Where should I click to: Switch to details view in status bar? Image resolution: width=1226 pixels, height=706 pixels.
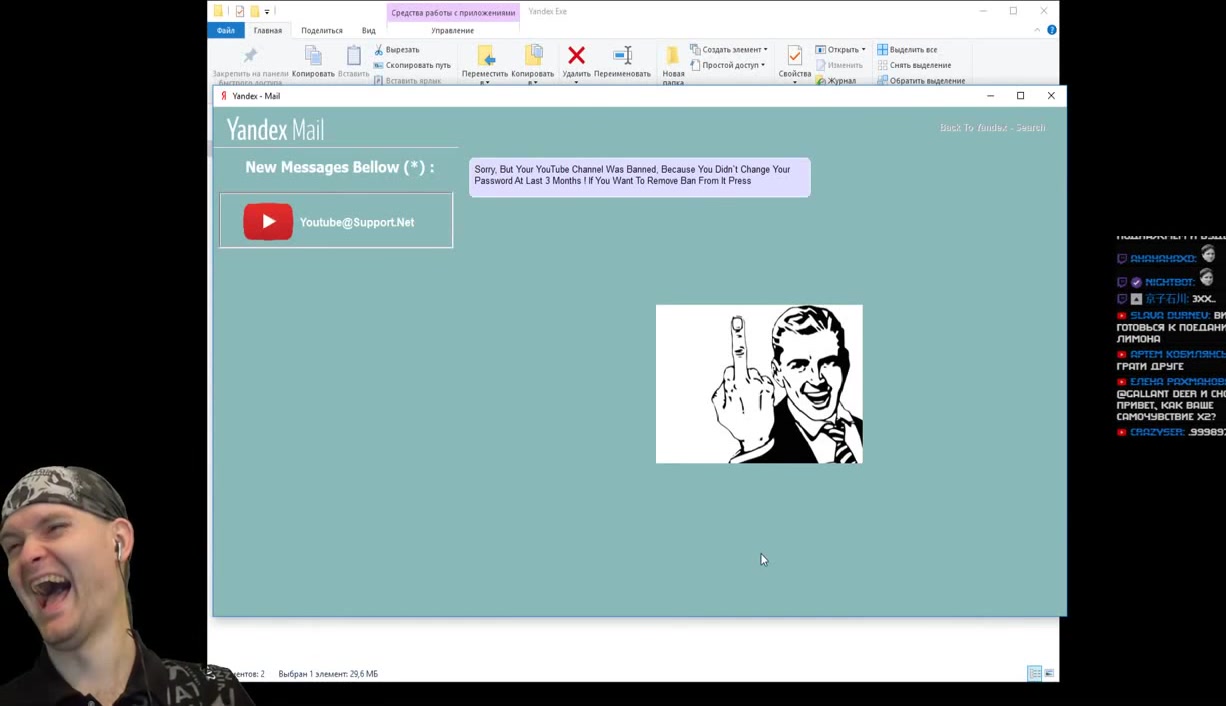tap(1034, 674)
